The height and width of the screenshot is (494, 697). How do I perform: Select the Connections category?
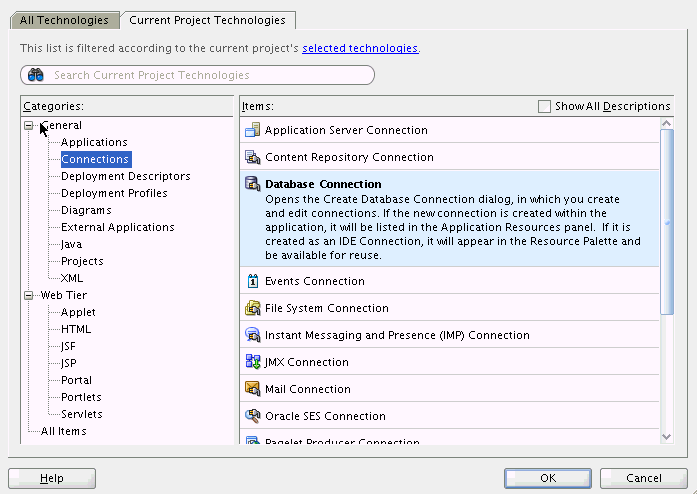[95, 159]
